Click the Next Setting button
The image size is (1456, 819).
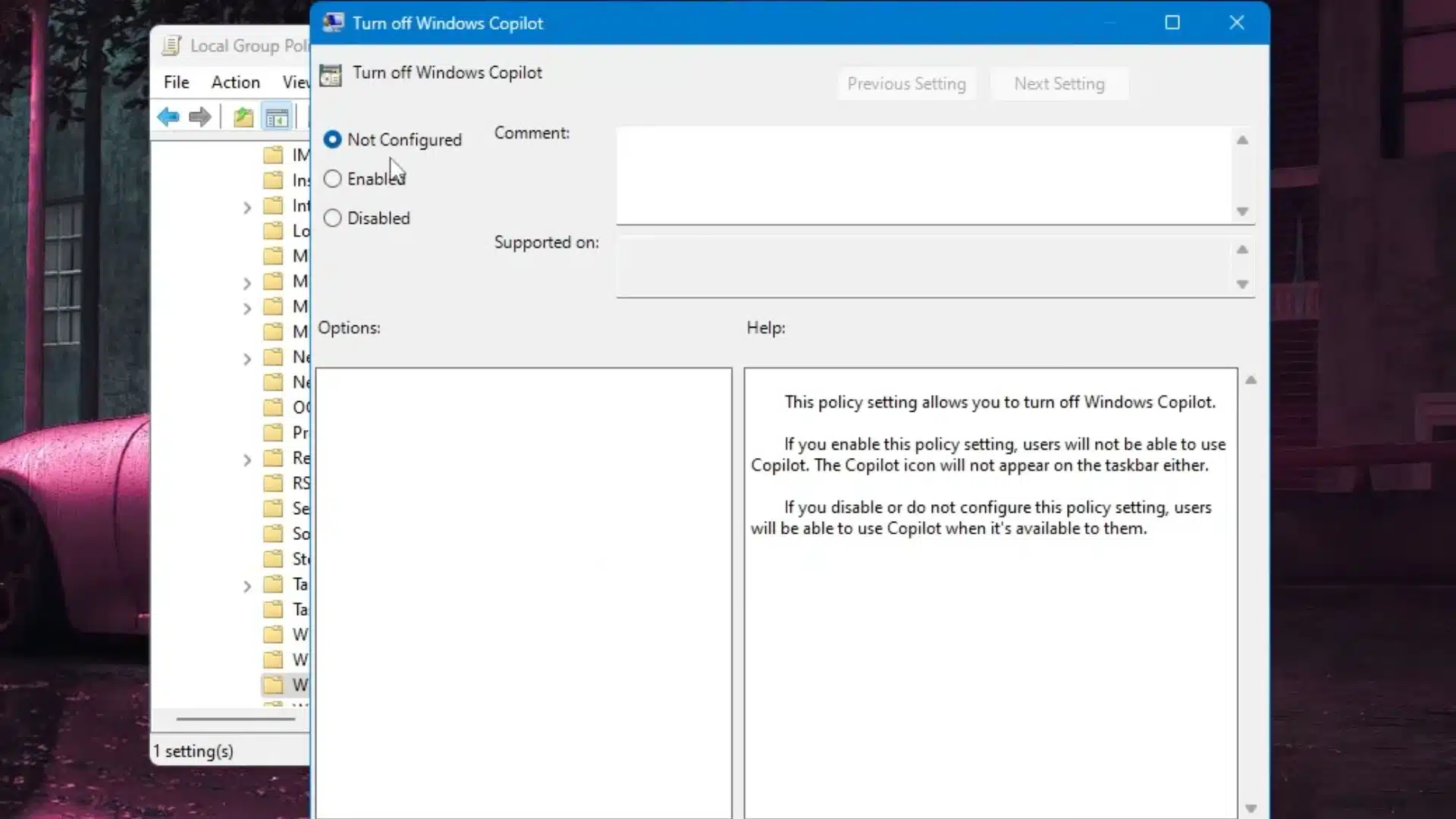1059,83
